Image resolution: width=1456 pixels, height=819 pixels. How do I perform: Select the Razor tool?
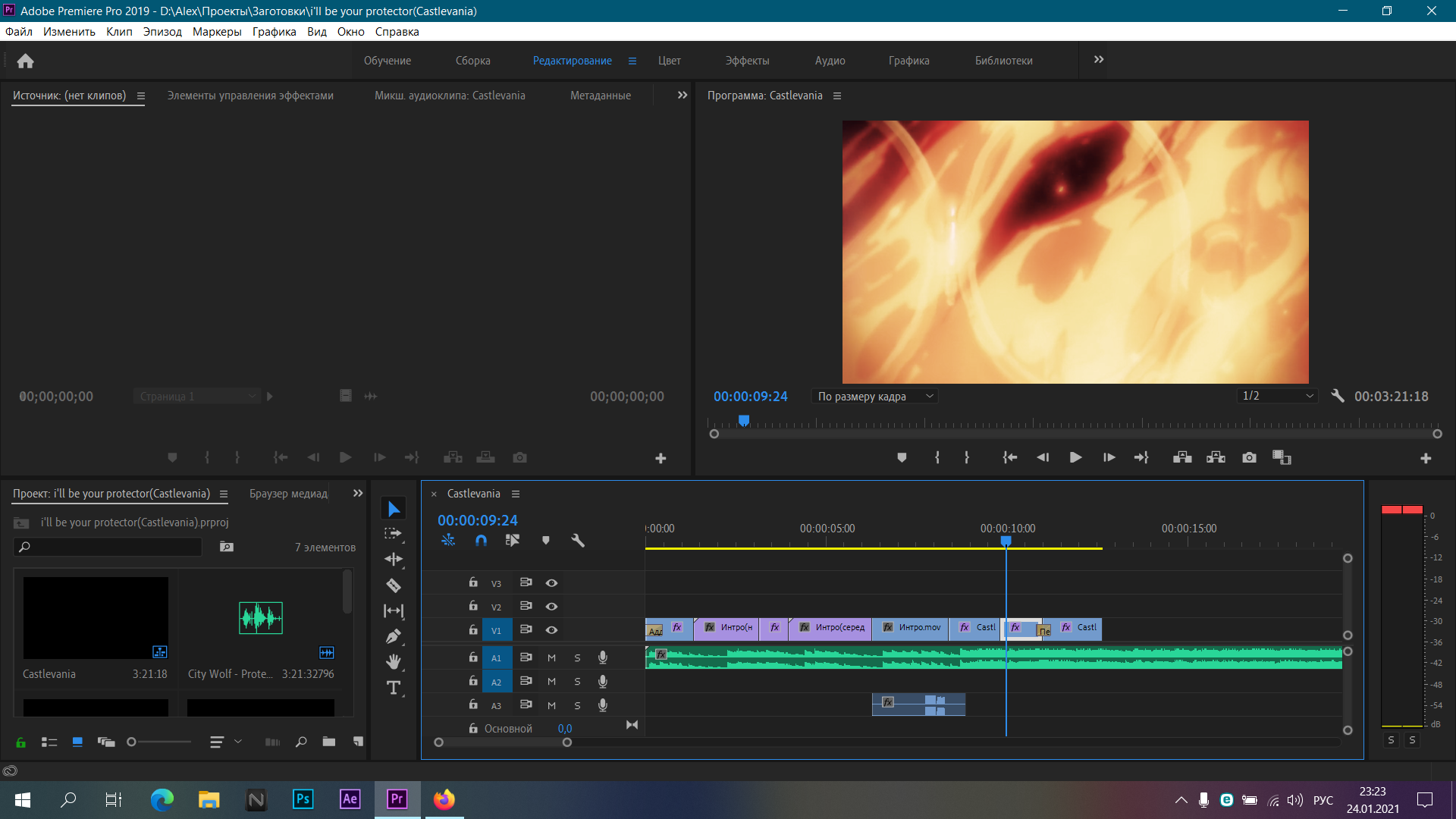[394, 585]
